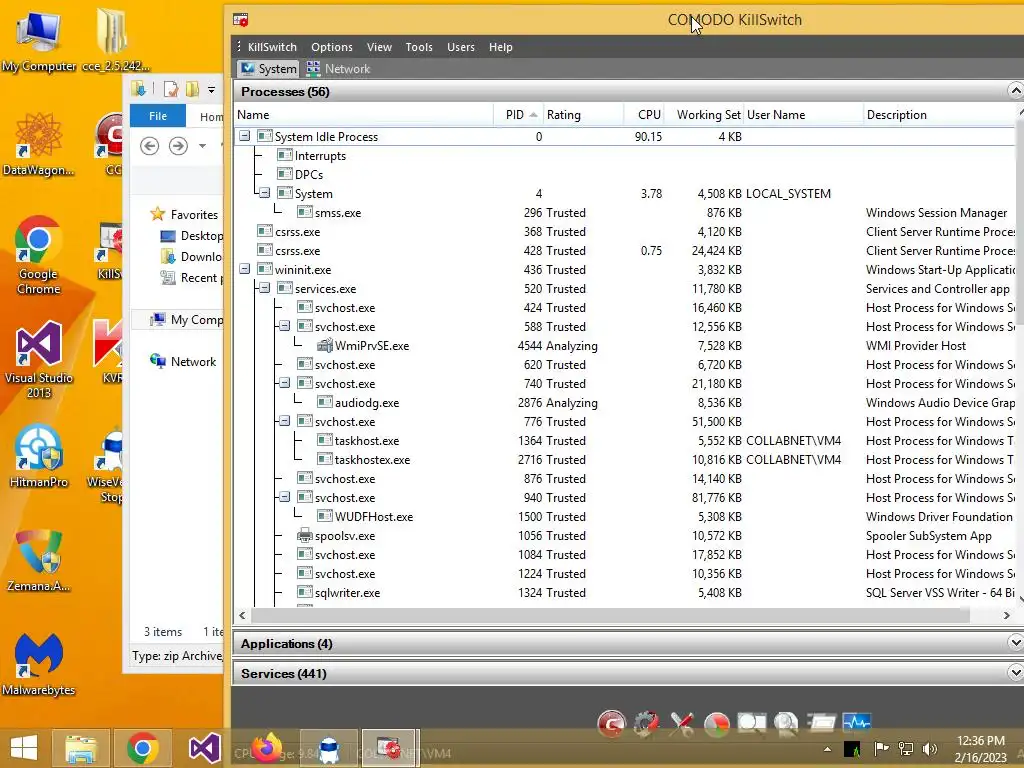Image resolution: width=1024 pixels, height=768 pixels.
Task: Open the Malwarebytes desktop icon
Action: coord(38,665)
